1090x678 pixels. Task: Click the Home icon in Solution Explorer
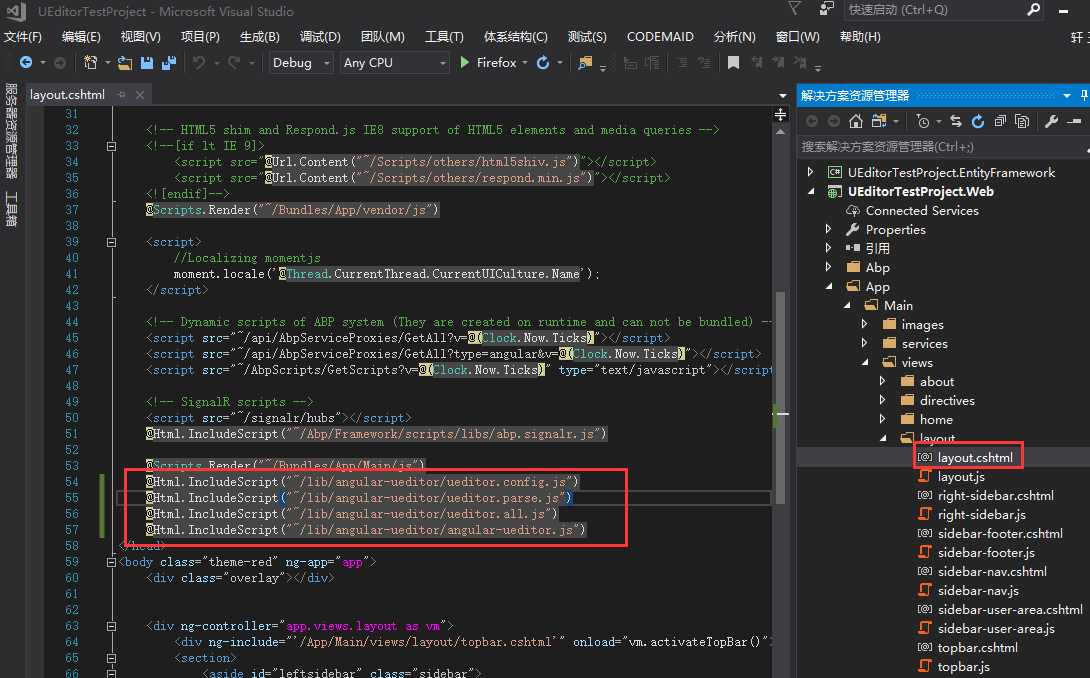click(856, 121)
